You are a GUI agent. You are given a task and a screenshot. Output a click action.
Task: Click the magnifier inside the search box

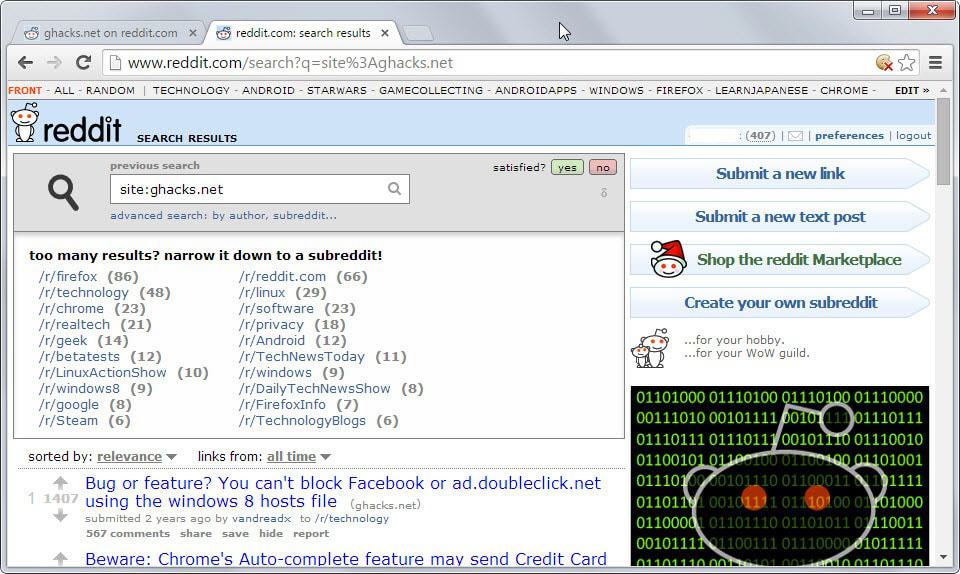395,189
